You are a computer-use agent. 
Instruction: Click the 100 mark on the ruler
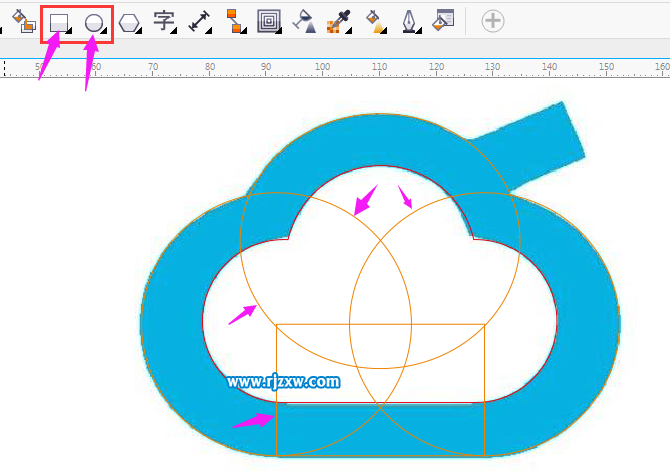point(322,67)
